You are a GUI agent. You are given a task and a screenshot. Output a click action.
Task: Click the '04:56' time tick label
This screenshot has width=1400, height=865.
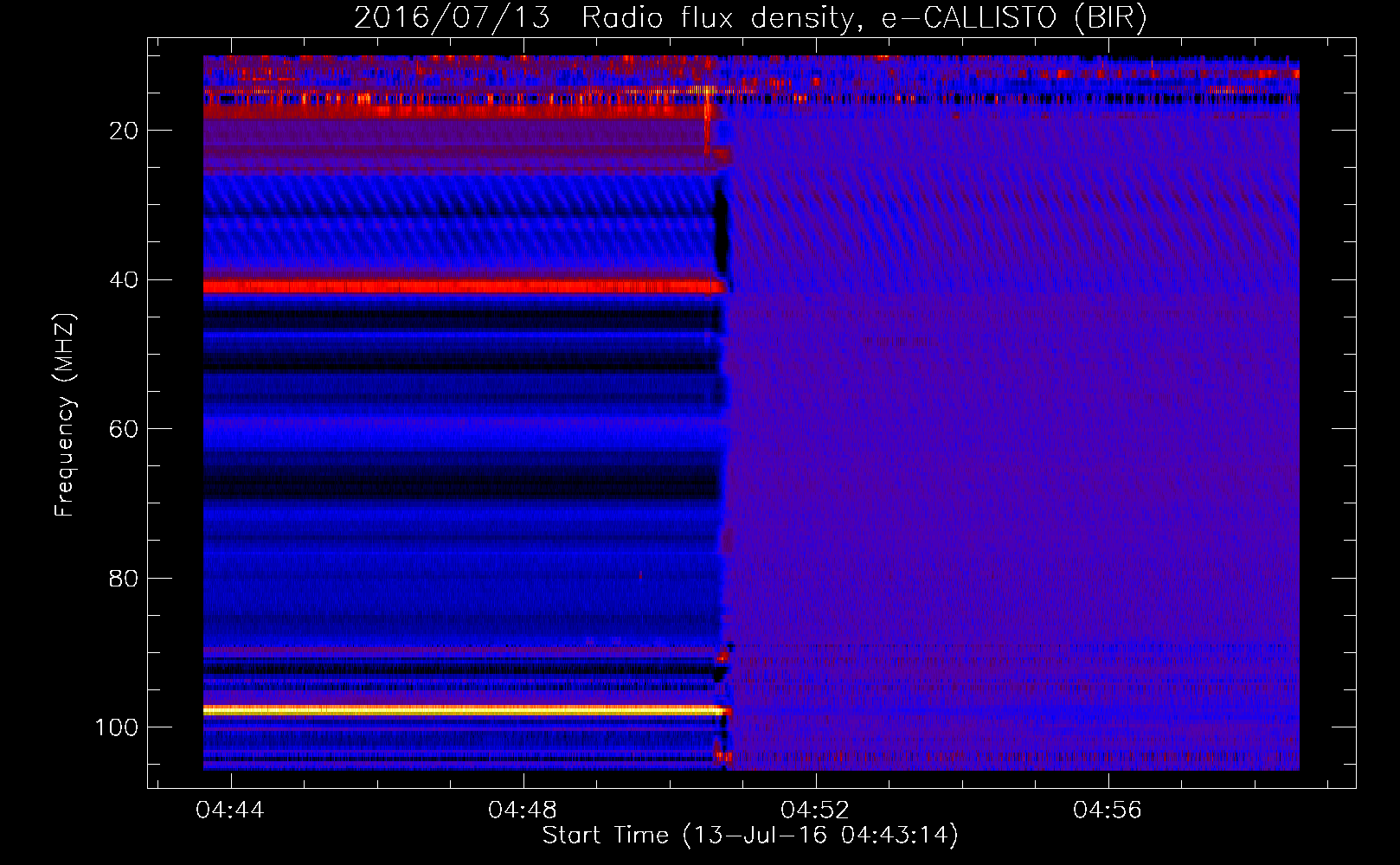click(x=1108, y=810)
